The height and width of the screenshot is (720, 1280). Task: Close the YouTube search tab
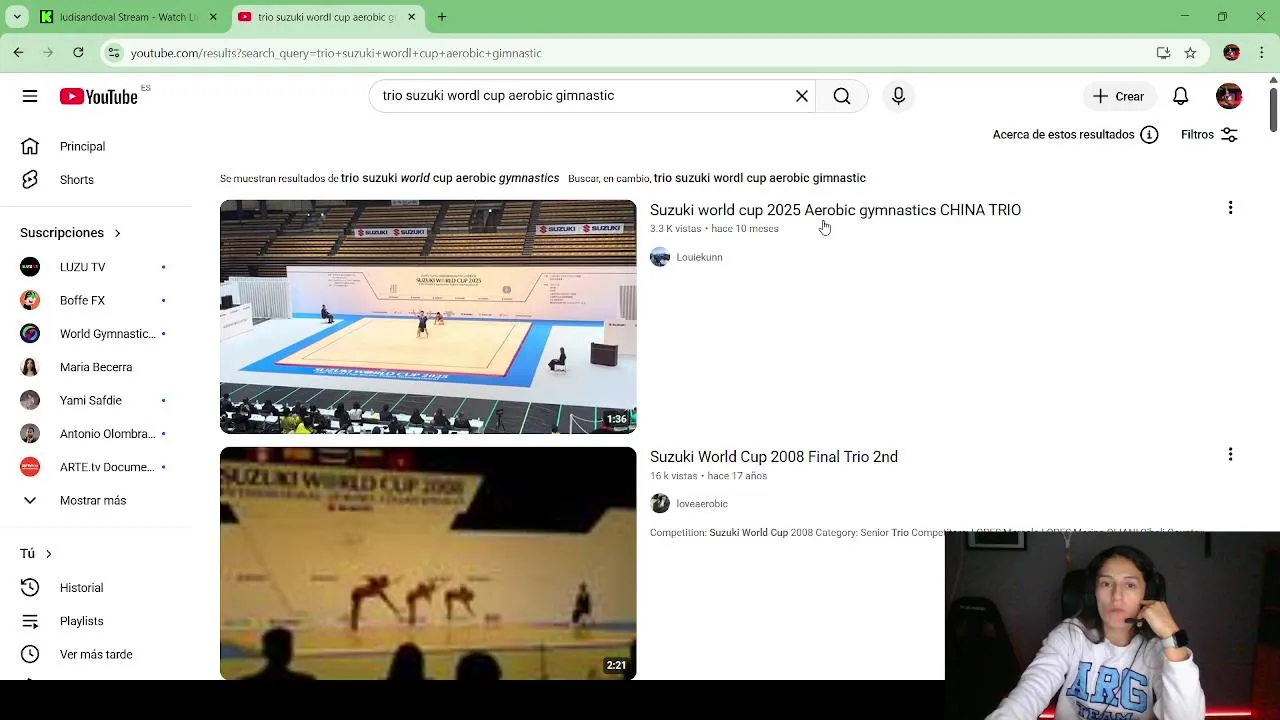pyautogui.click(x=411, y=17)
